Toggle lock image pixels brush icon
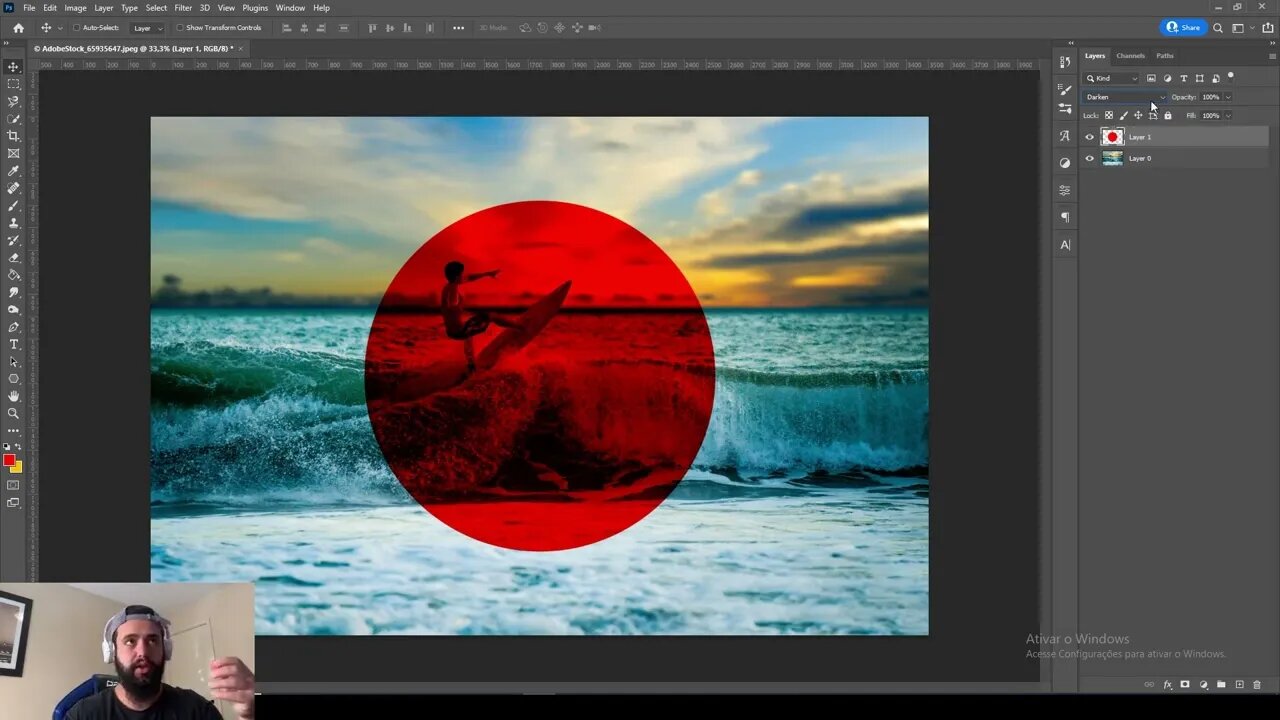The image size is (1280, 720). tap(1123, 116)
